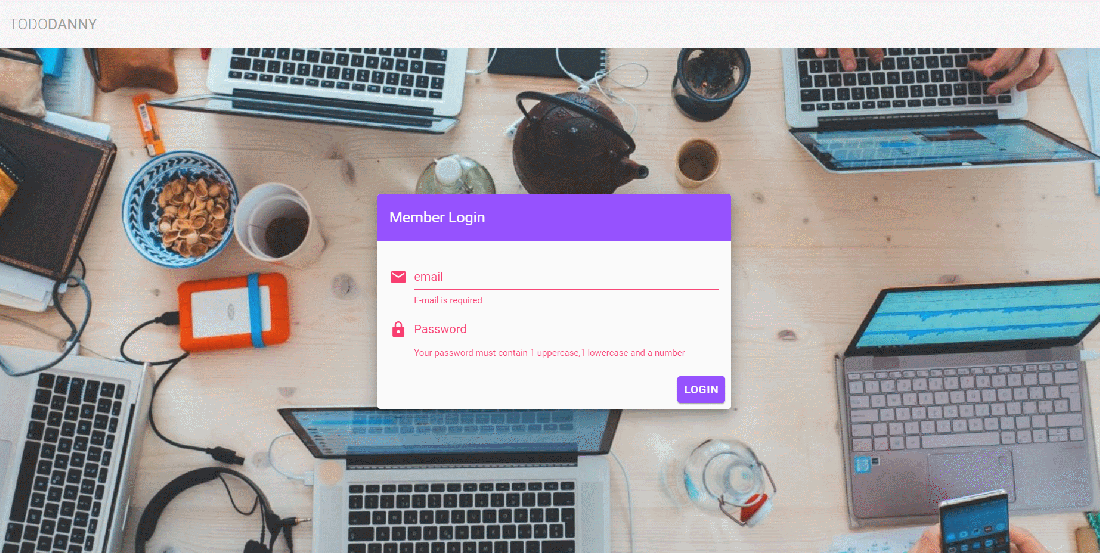Focus the email input field
The height and width of the screenshot is (553, 1100).
point(566,276)
